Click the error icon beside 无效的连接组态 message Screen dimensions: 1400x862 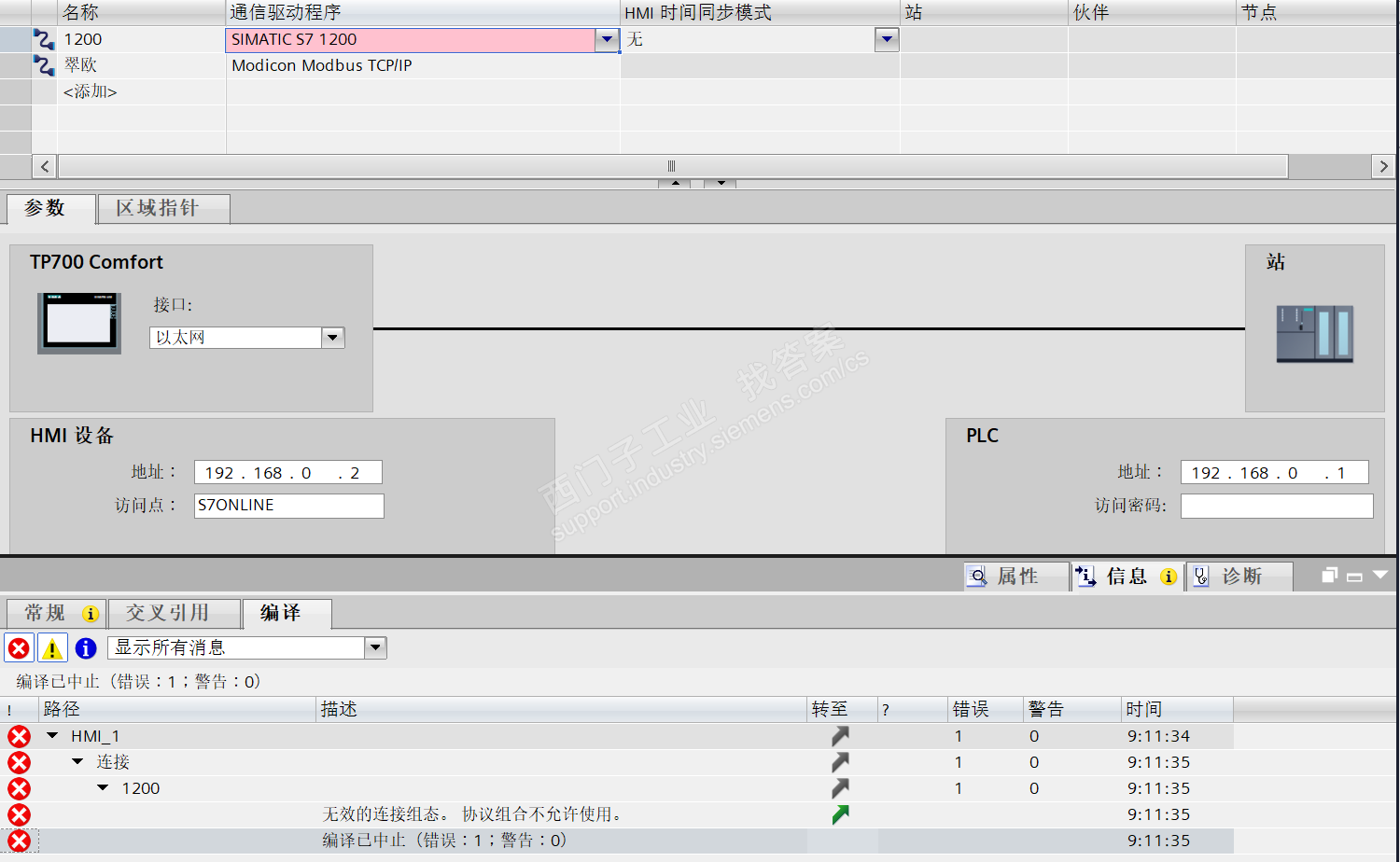tap(19, 814)
